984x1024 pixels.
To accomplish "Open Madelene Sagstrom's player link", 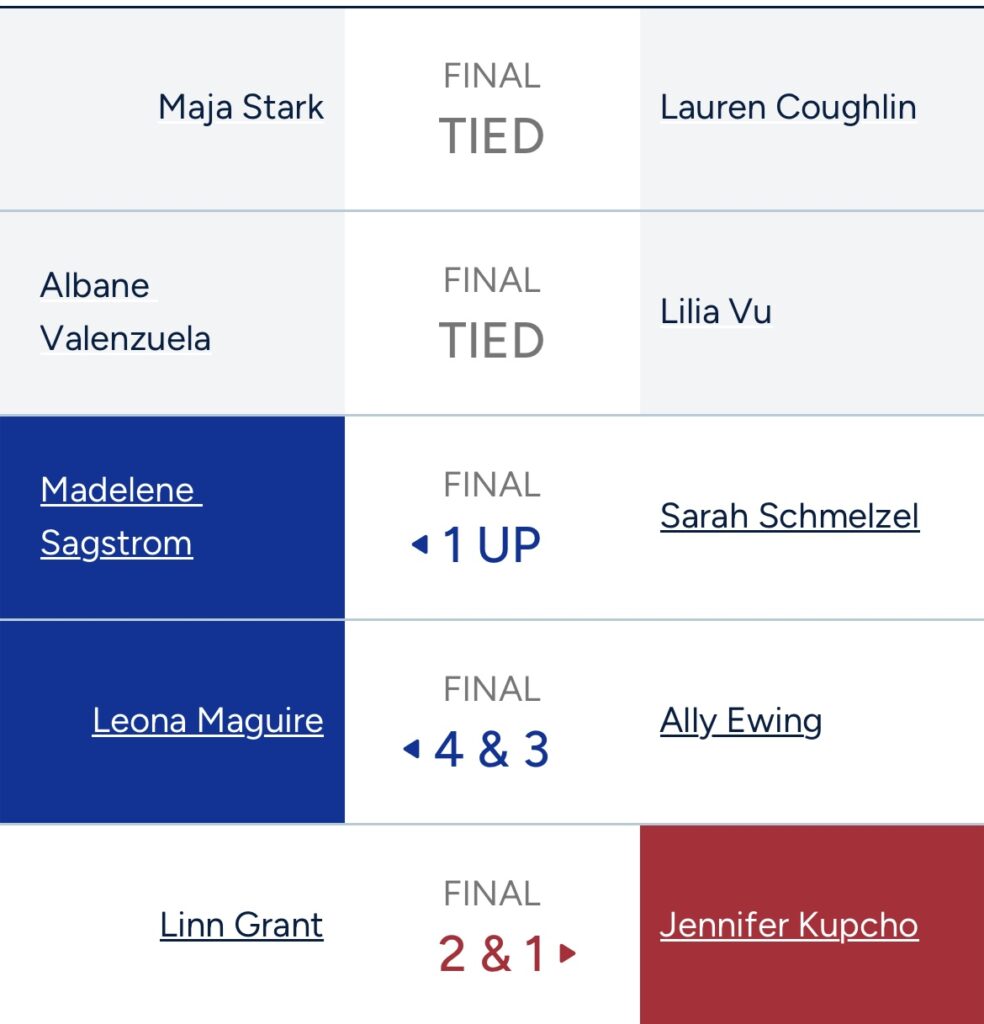I will tap(121, 517).
